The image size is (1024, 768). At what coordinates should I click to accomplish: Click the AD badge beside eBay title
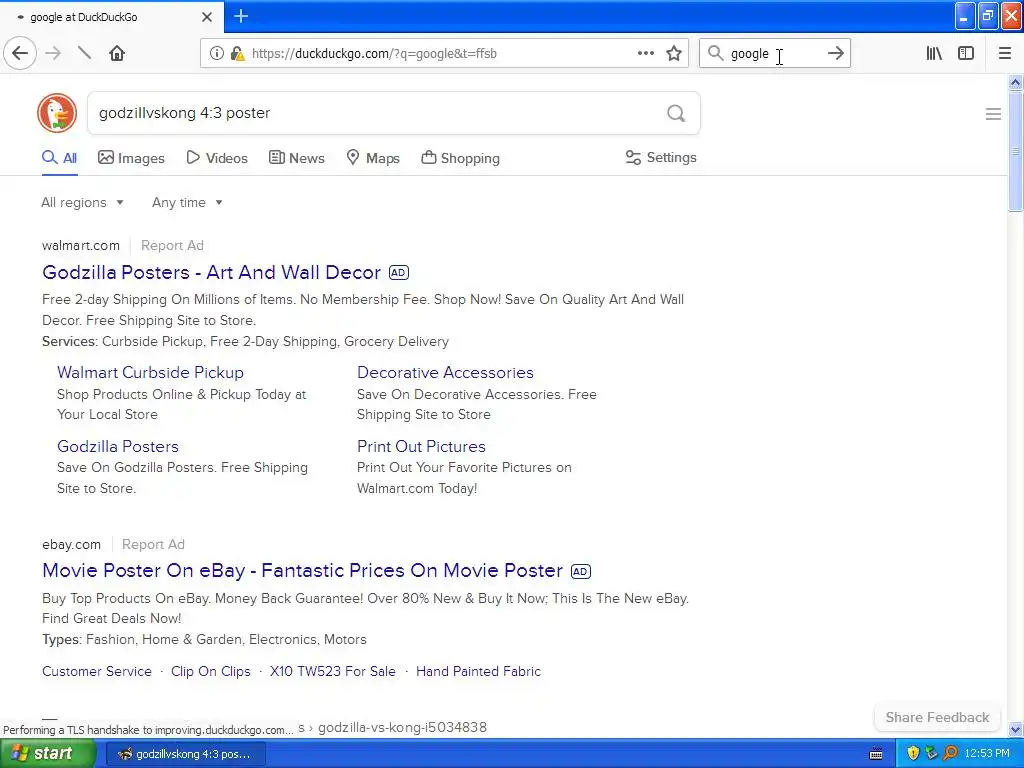coord(581,571)
